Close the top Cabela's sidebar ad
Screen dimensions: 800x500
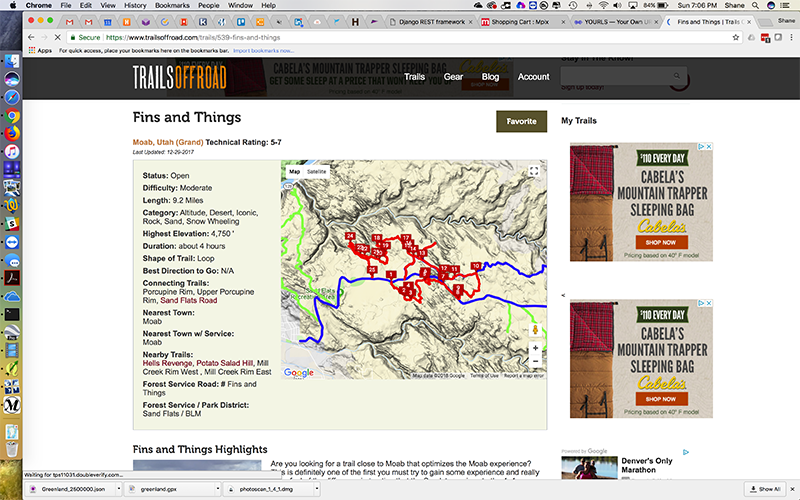point(709,146)
